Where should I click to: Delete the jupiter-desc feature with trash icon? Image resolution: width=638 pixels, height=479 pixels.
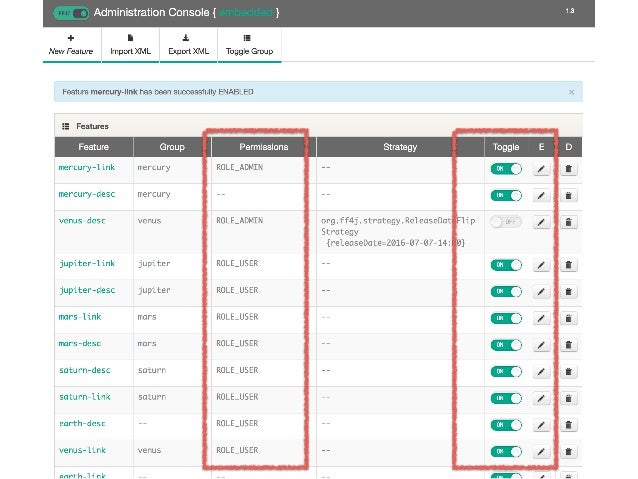(568, 292)
